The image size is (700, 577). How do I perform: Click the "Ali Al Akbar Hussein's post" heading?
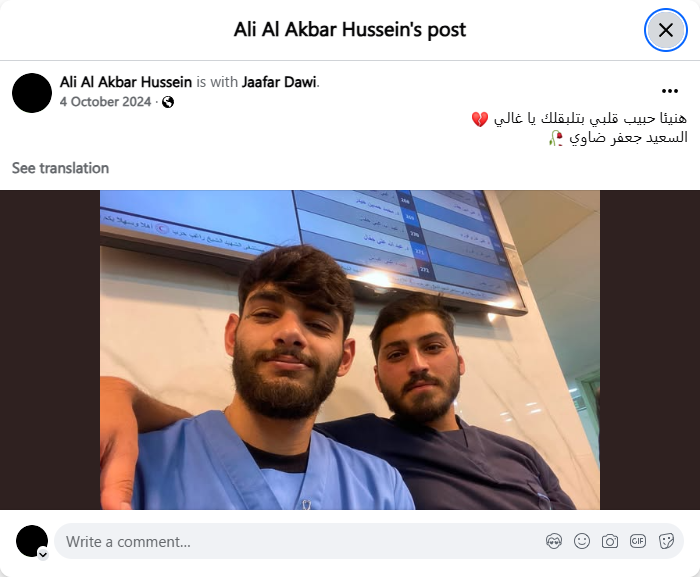pyautogui.click(x=350, y=30)
